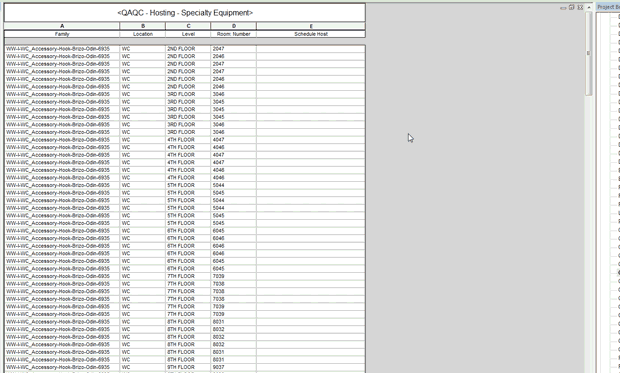Select the topmost 6TH FLOOR level cell

(x=188, y=231)
